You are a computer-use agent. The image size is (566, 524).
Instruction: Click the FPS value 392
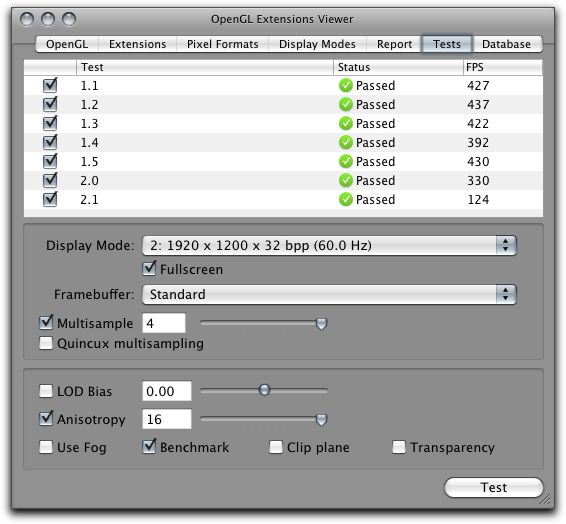click(x=478, y=142)
